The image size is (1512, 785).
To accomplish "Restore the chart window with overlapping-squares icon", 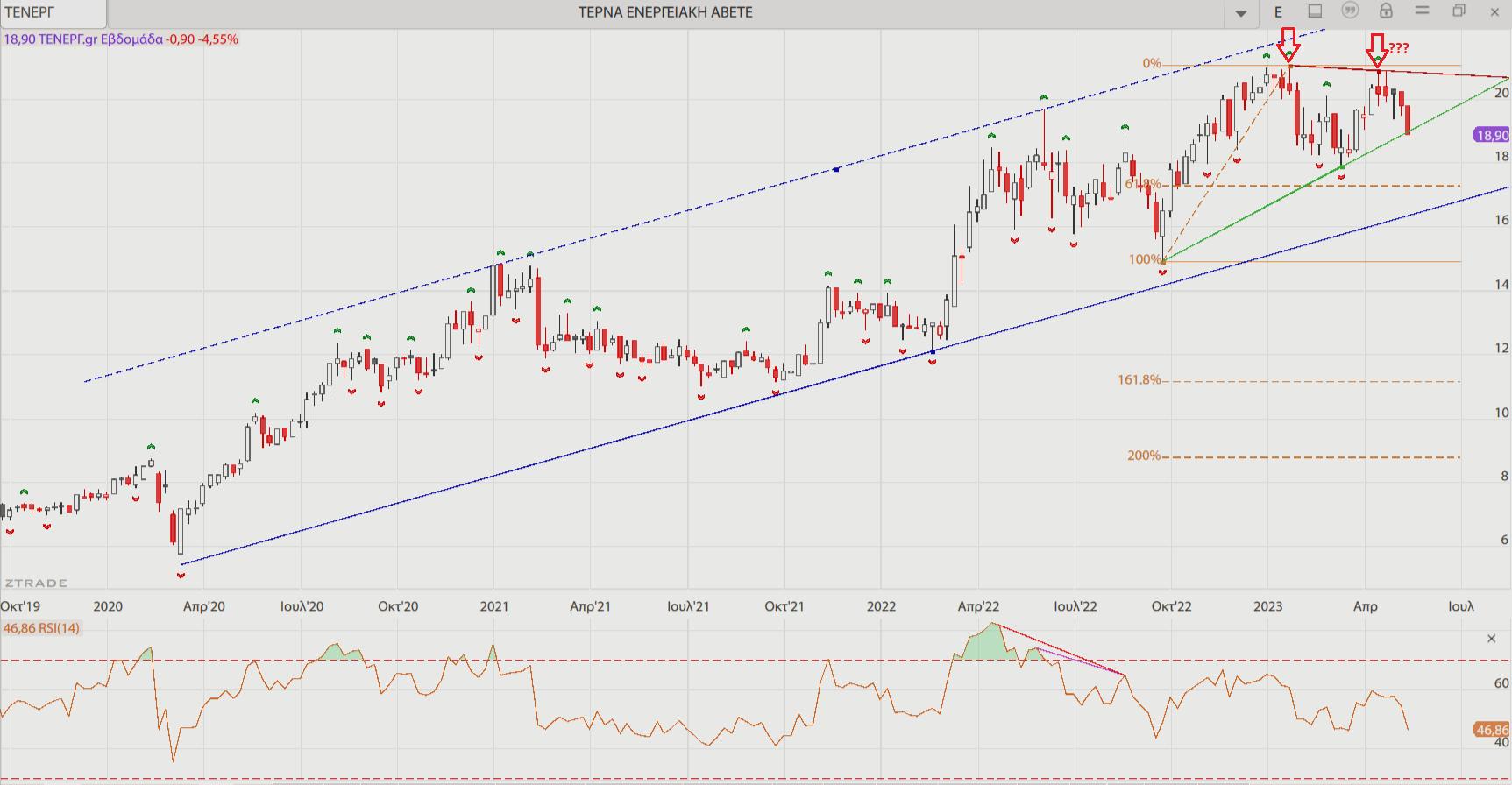I will point(1459,11).
